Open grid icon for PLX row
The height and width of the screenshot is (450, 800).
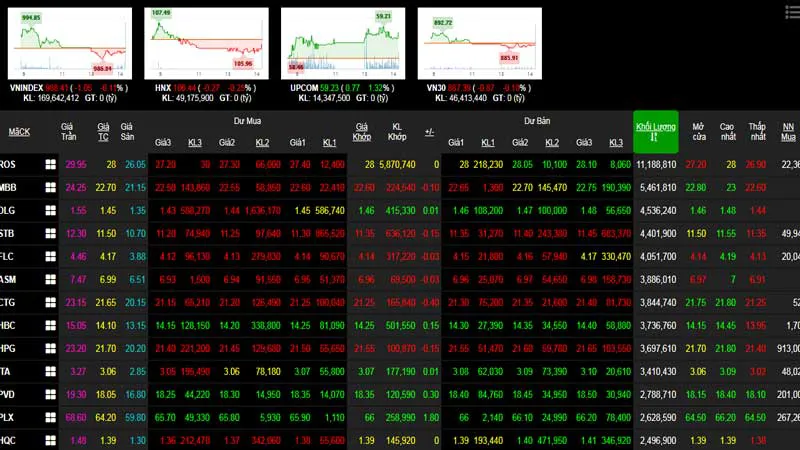[x=51, y=417]
